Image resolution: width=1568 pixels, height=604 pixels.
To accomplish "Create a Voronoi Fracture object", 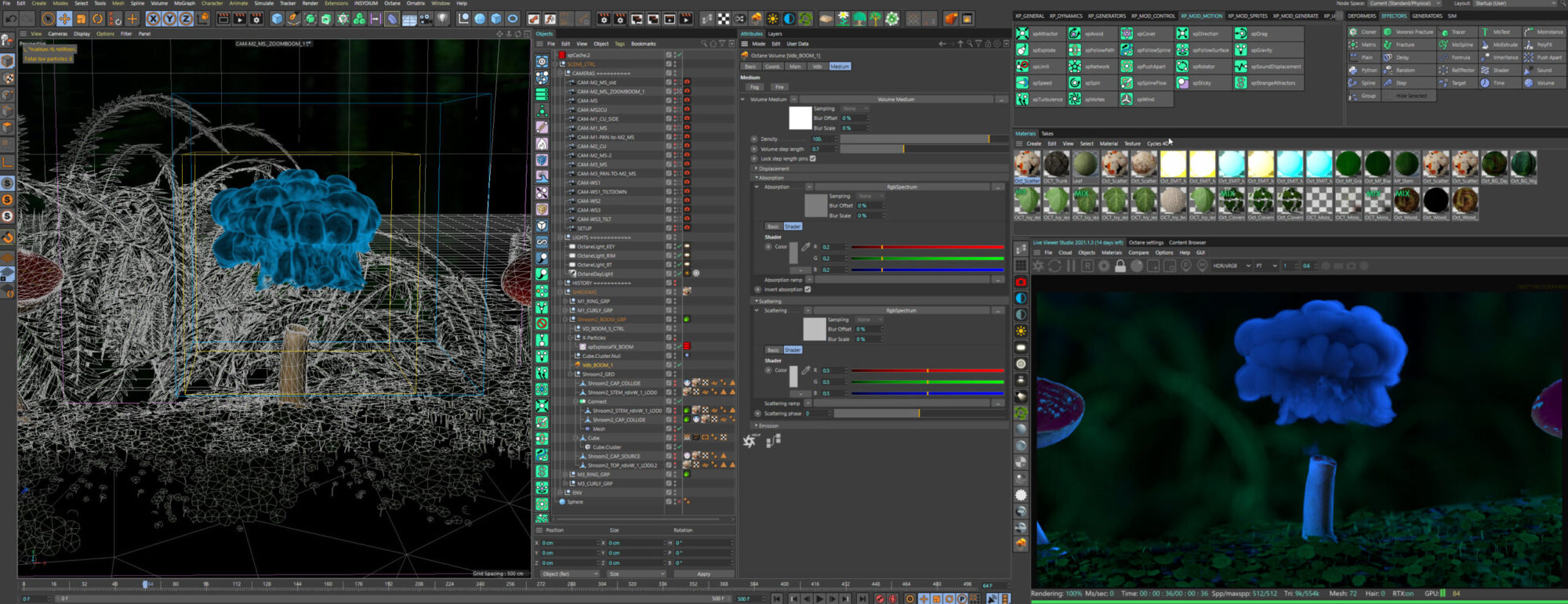I will coord(1408,32).
